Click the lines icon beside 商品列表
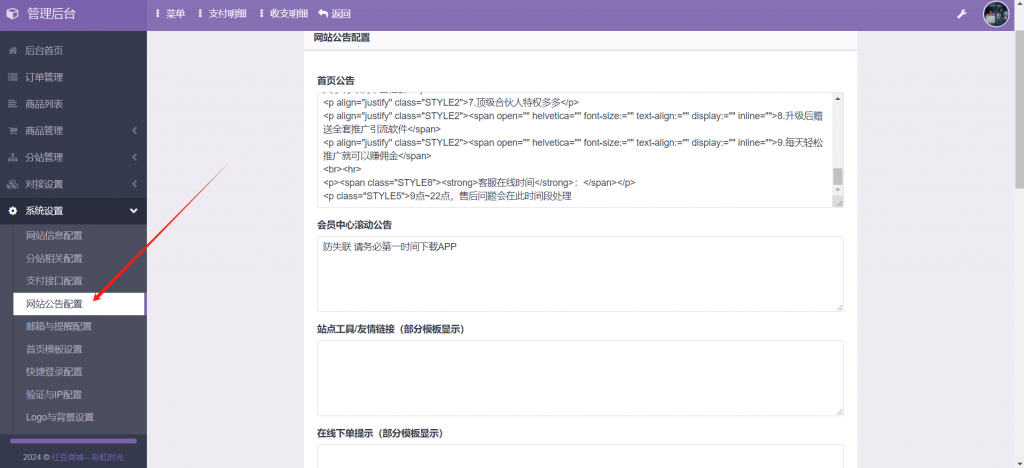The image size is (1024, 468). tap(13, 104)
